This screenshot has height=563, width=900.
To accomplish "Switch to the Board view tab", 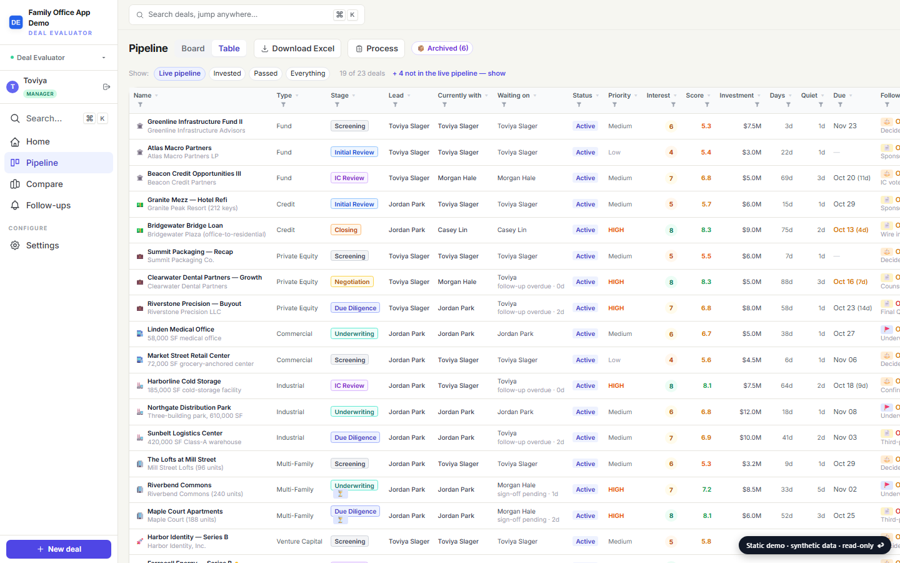I will [193, 48].
